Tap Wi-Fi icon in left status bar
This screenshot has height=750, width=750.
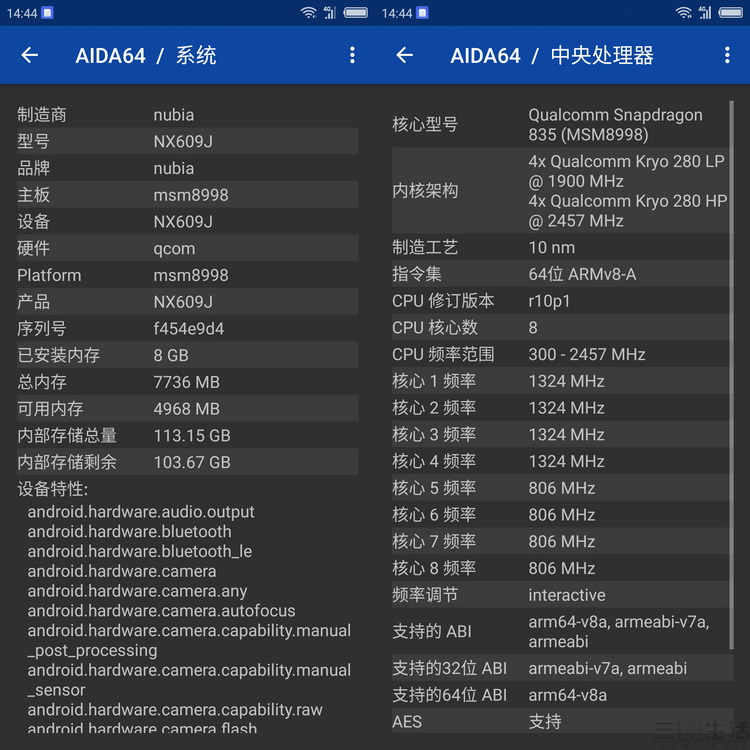point(309,12)
